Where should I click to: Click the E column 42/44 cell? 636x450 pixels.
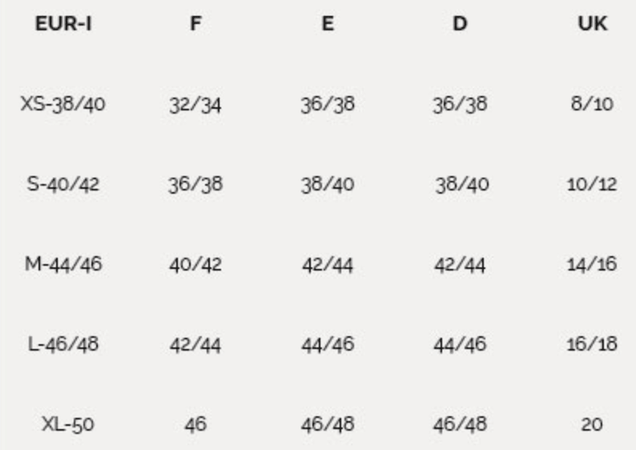click(327, 264)
